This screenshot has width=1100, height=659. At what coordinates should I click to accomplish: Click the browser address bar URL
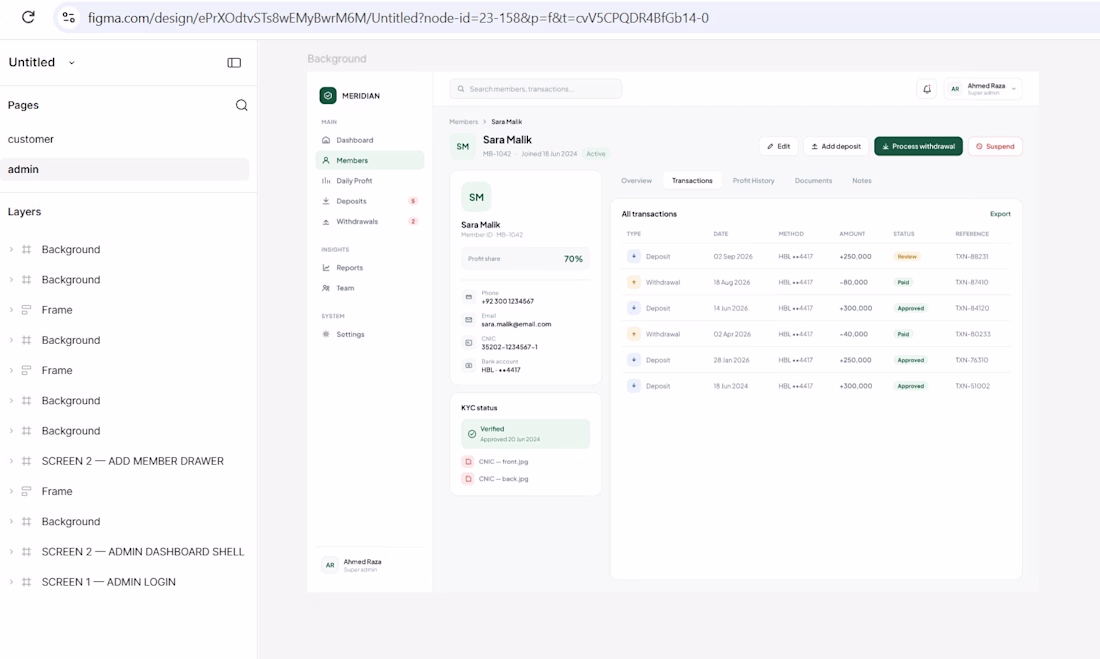click(x=398, y=18)
